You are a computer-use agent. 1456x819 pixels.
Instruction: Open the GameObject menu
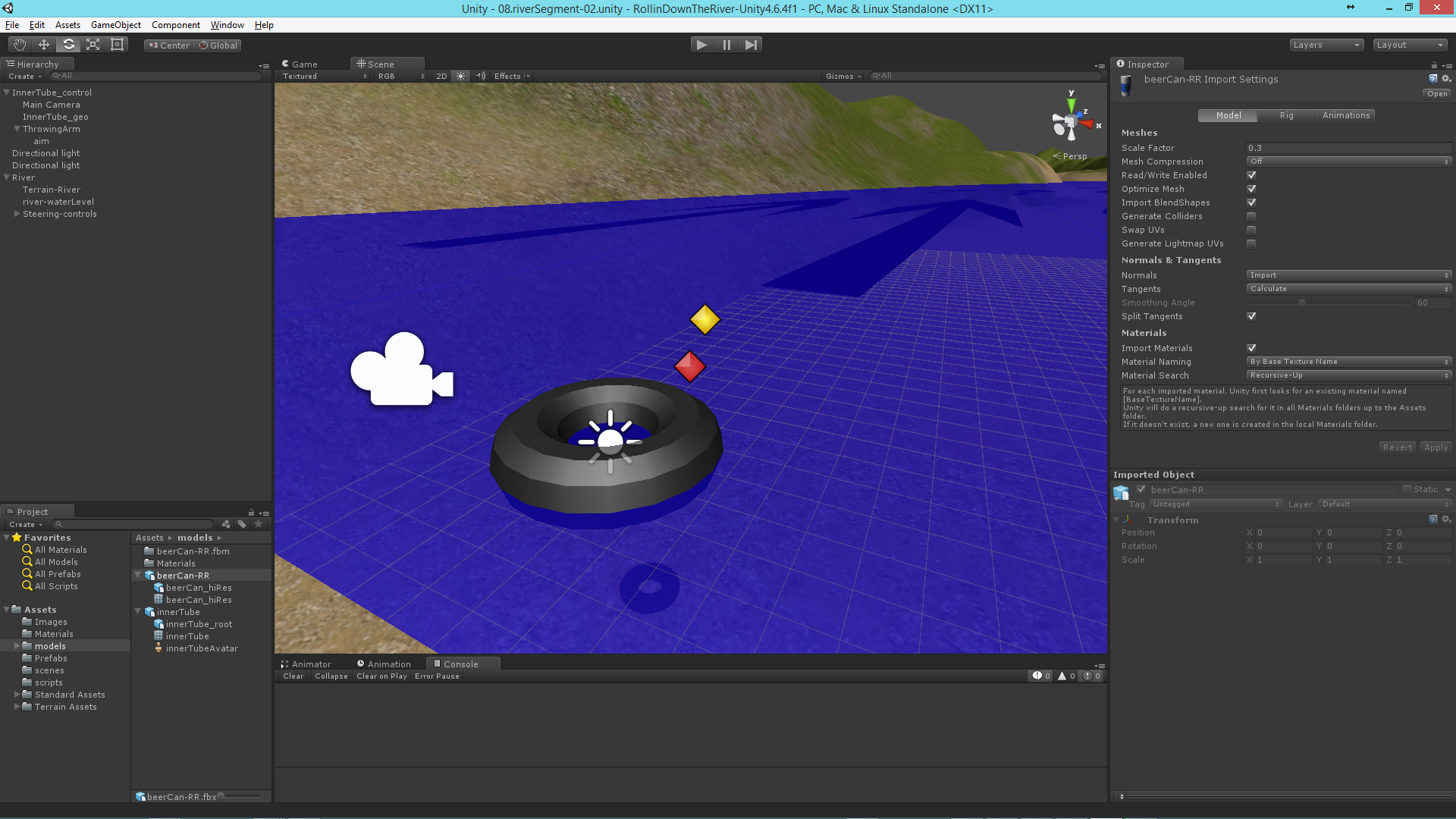point(115,25)
